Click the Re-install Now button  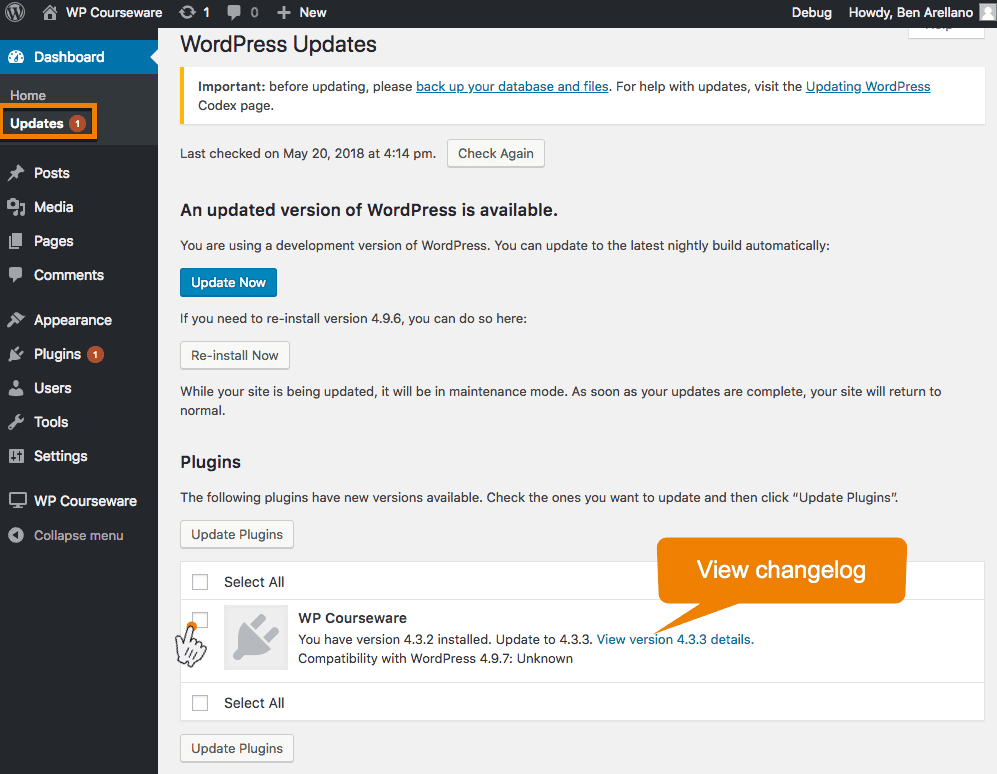click(235, 356)
